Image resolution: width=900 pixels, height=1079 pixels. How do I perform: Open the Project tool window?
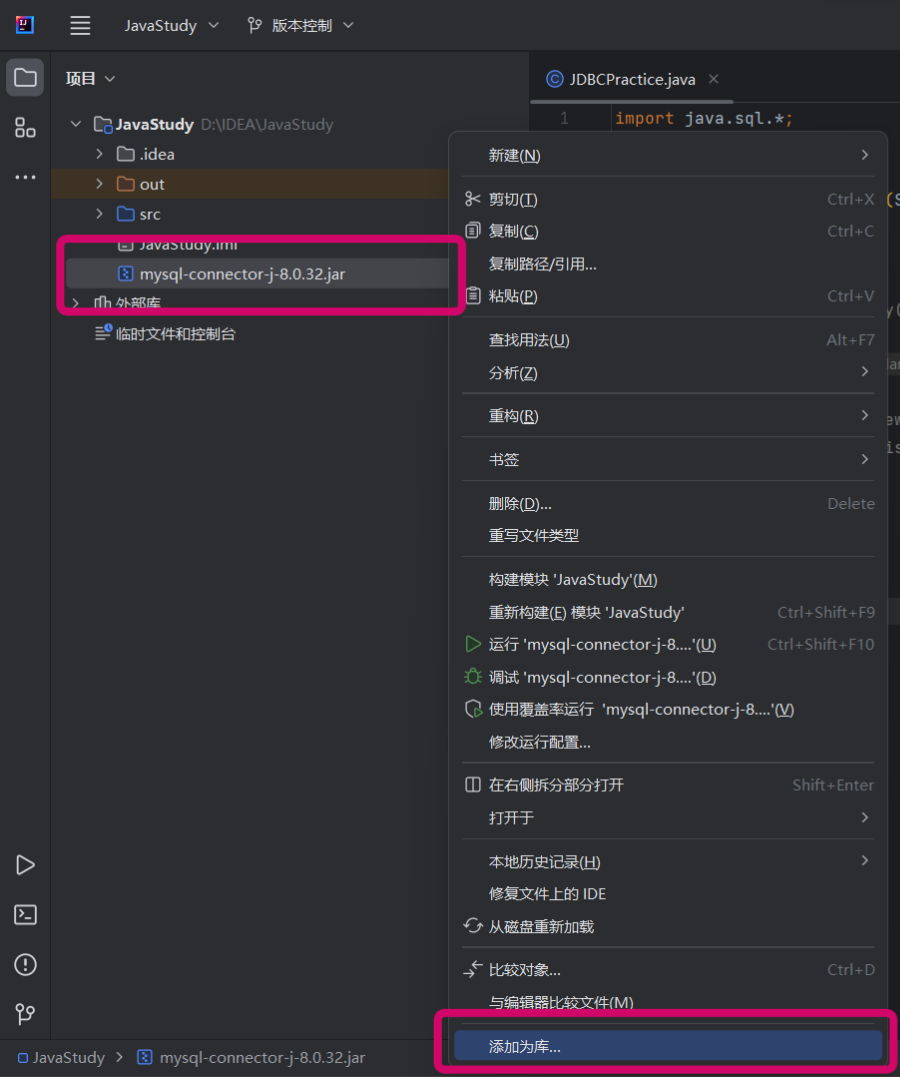[24, 77]
